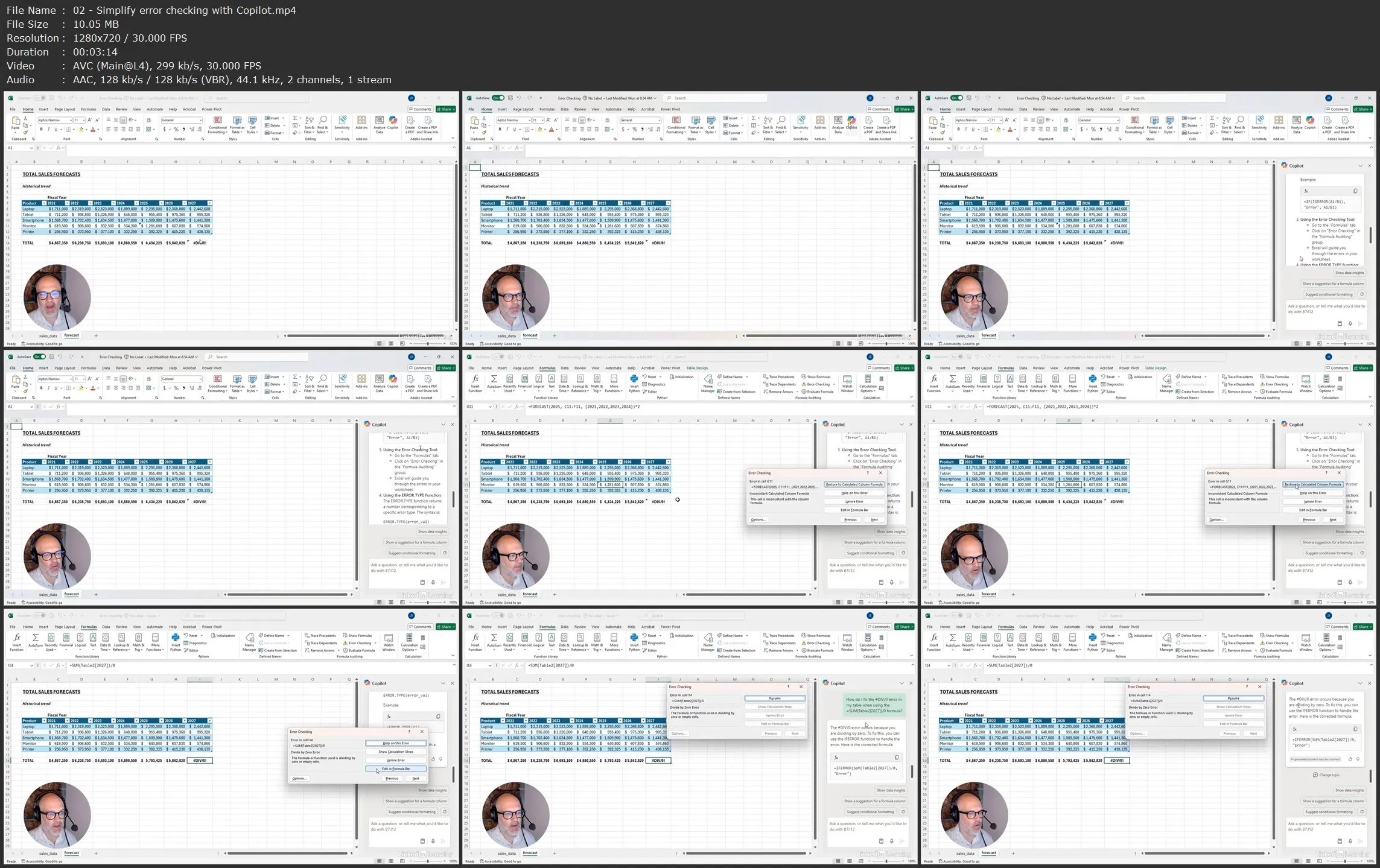Toggle AutoSave switch in the top-middle frame
This screenshot has width=1380, height=868.
coord(498,98)
